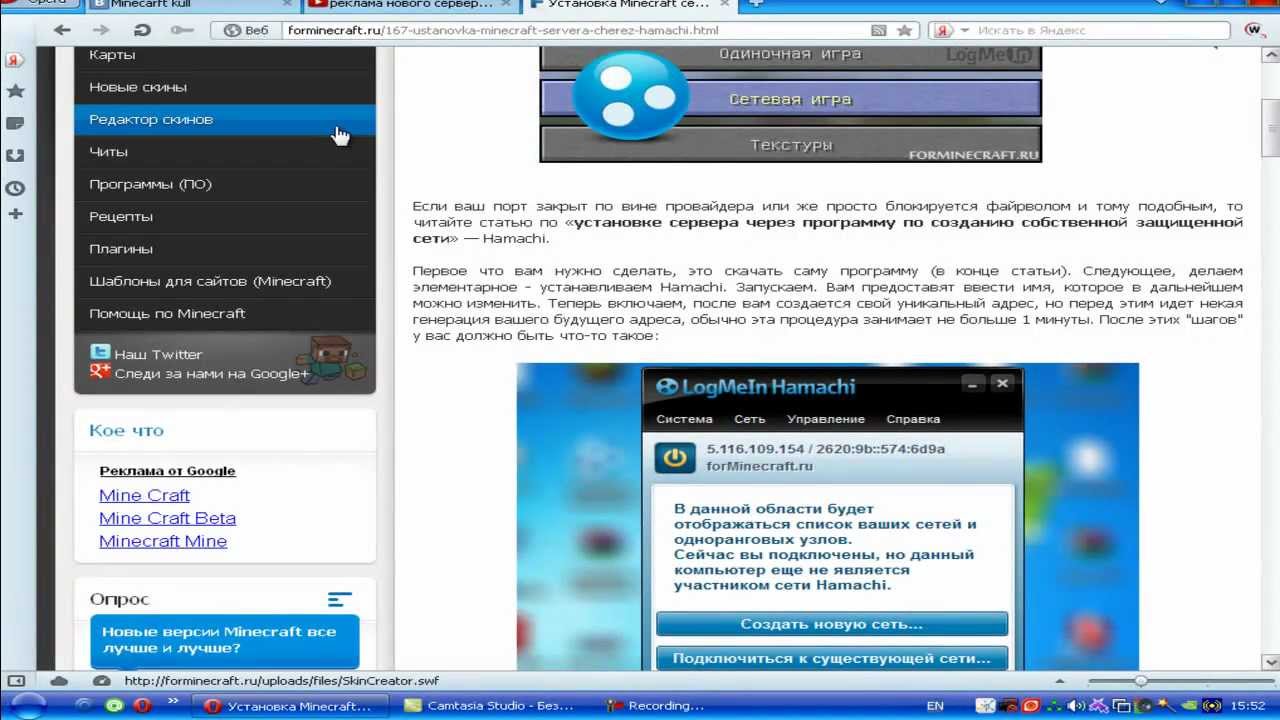Click the Hamachi screenshot image in article
Viewport: 1280px width, 720px height.
coord(827,517)
